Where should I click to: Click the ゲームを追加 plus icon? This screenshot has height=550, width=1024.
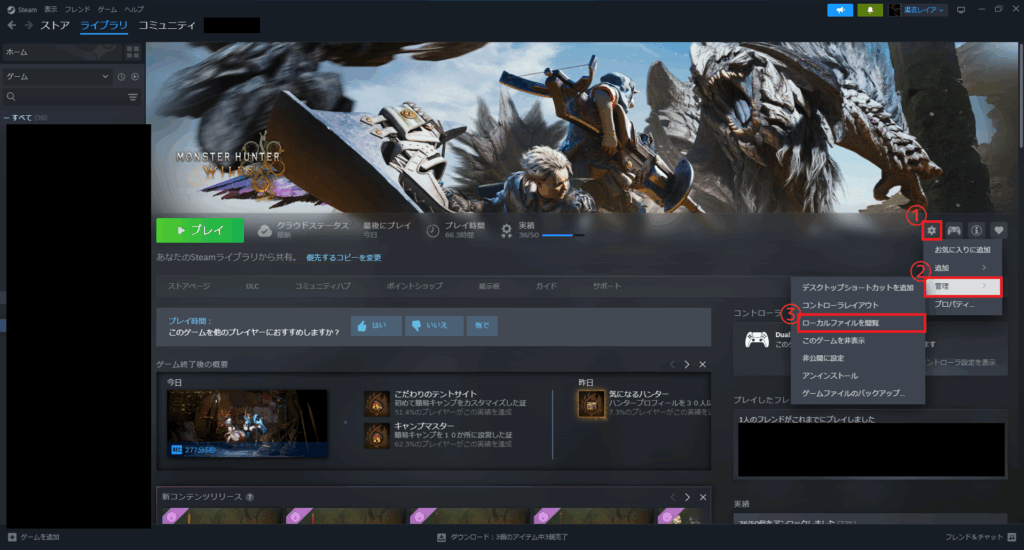click(12, 537)
